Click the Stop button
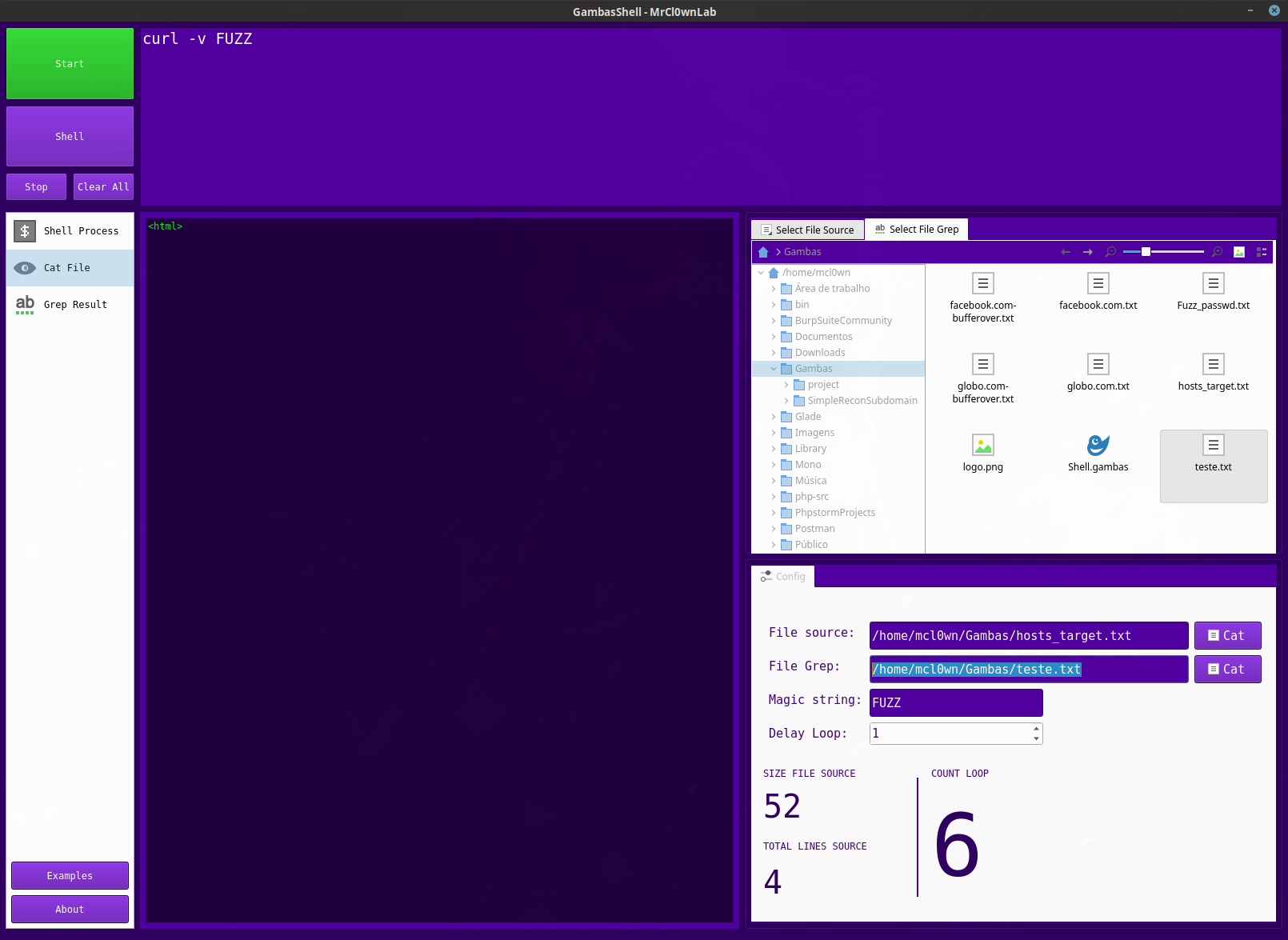Image resolution: width=1288 pixels, height=940 pixels. point(36,187)
